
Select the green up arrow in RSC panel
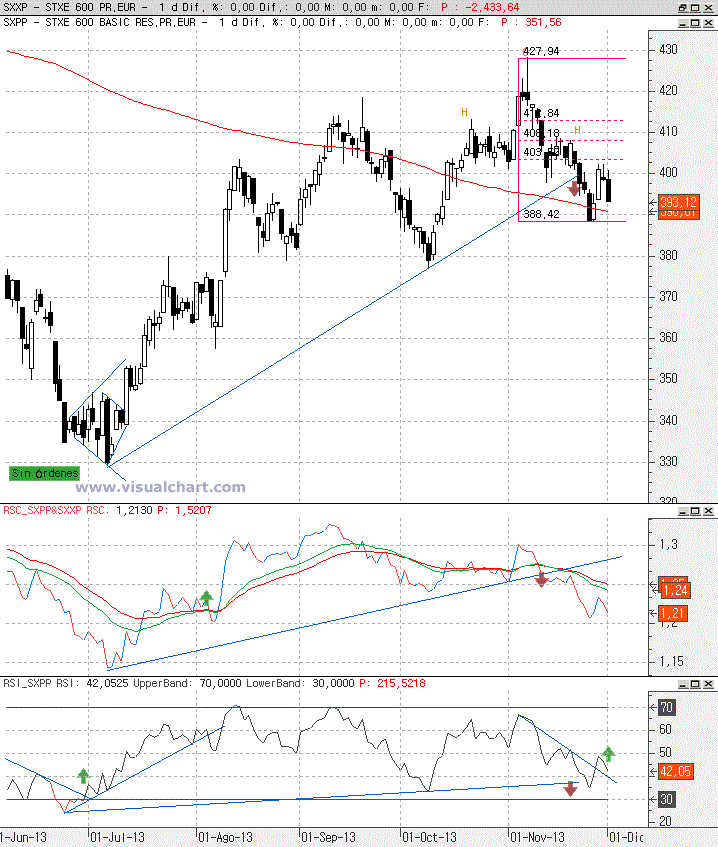tap(206, 597)
